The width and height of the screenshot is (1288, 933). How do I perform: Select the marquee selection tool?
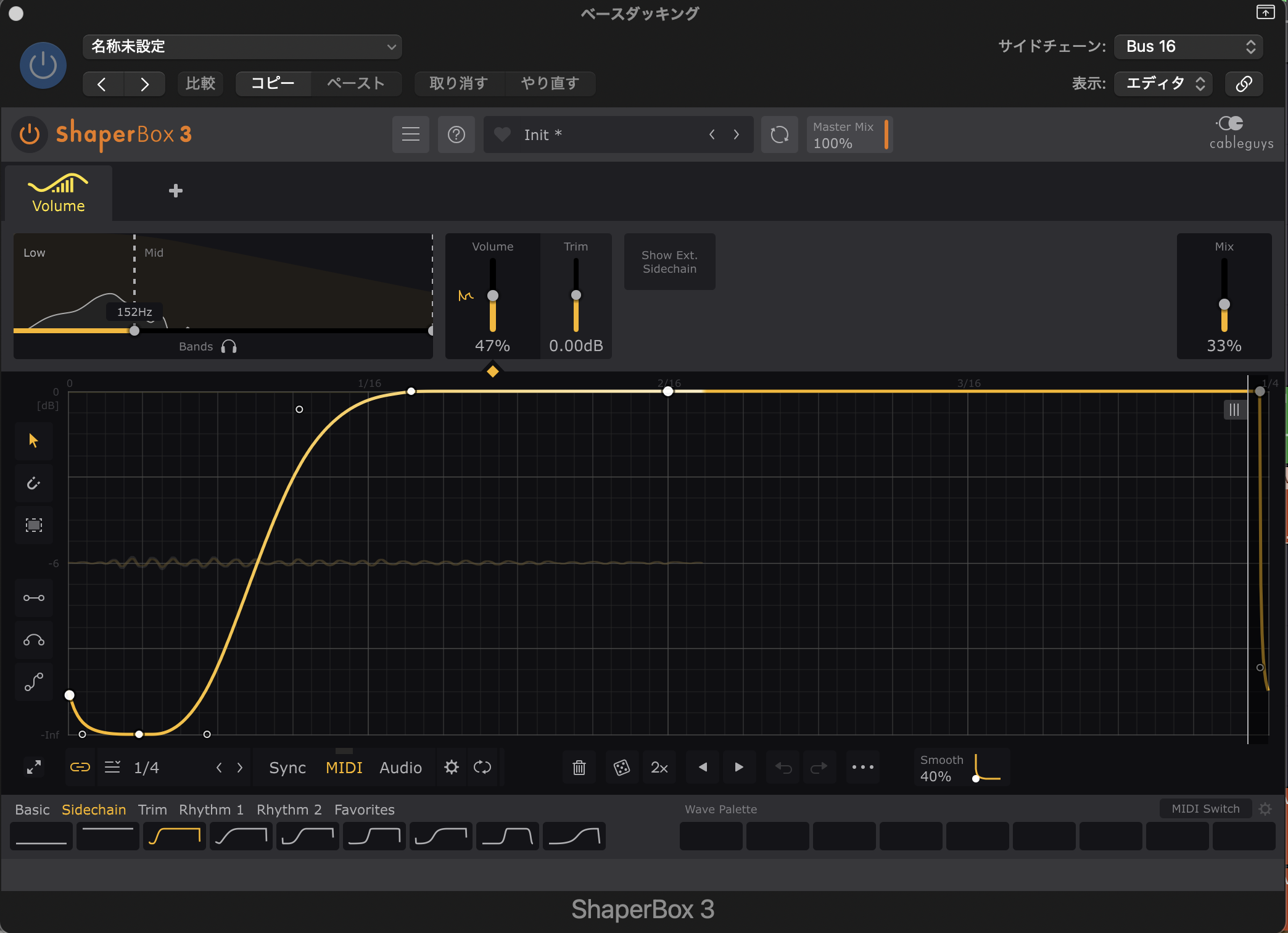click(34, 525)
